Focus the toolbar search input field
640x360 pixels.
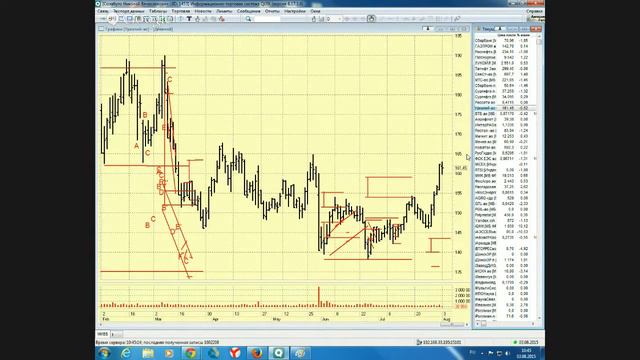pyautogui.click(x=267, y=19)
